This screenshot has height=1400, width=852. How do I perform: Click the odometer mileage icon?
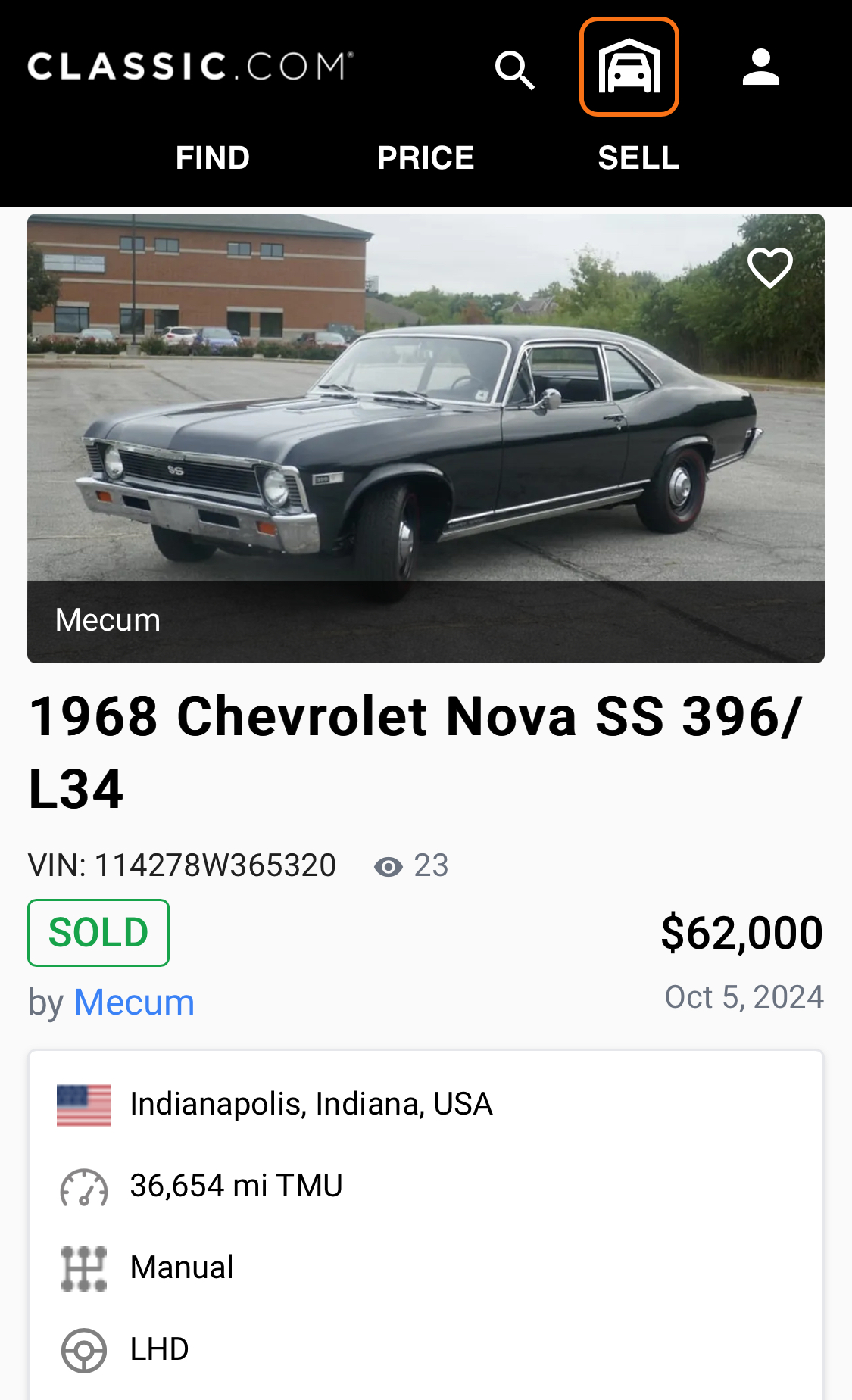[x=84, y=1186]
